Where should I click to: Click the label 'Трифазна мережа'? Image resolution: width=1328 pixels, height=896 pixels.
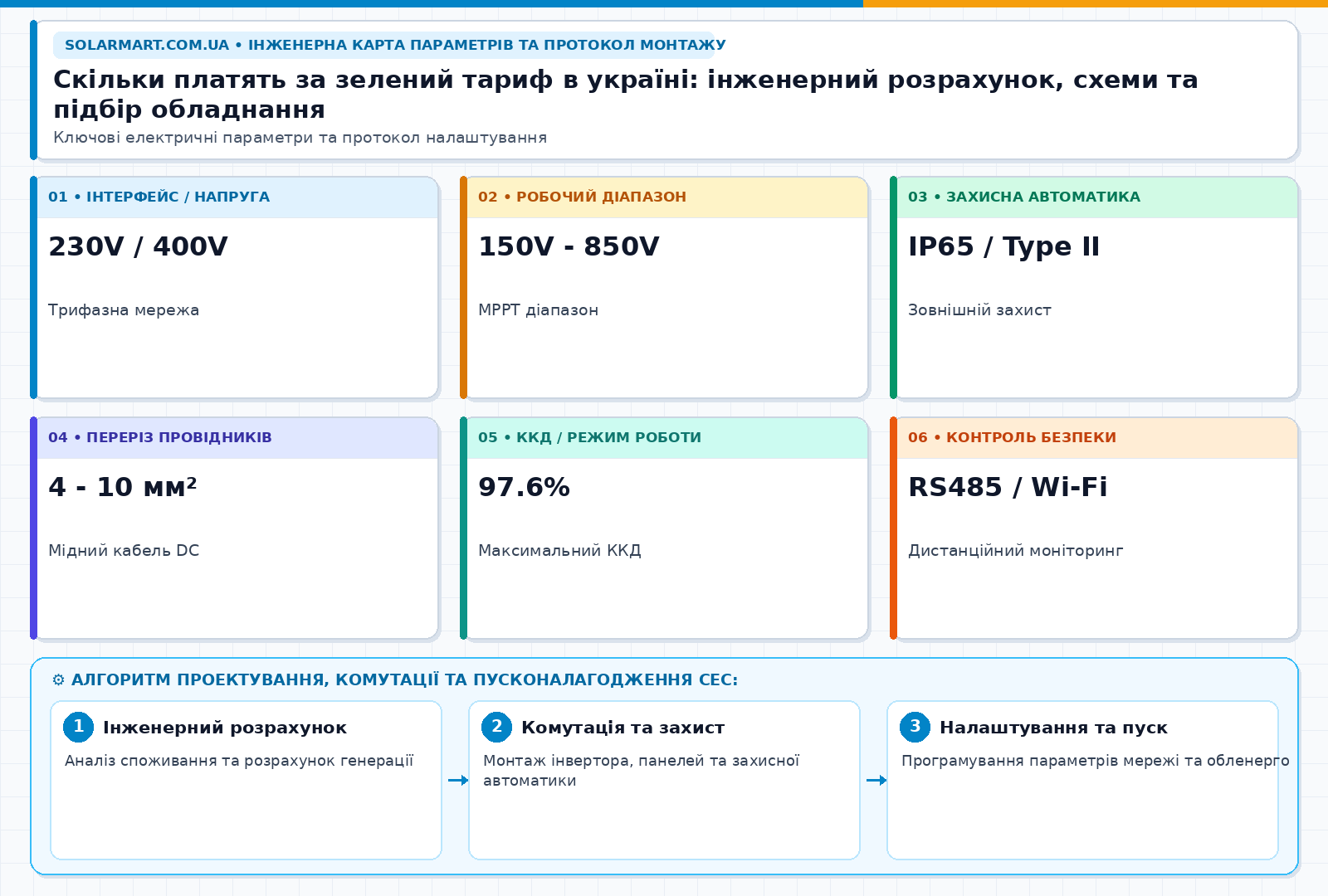click(x=124, y=310)
